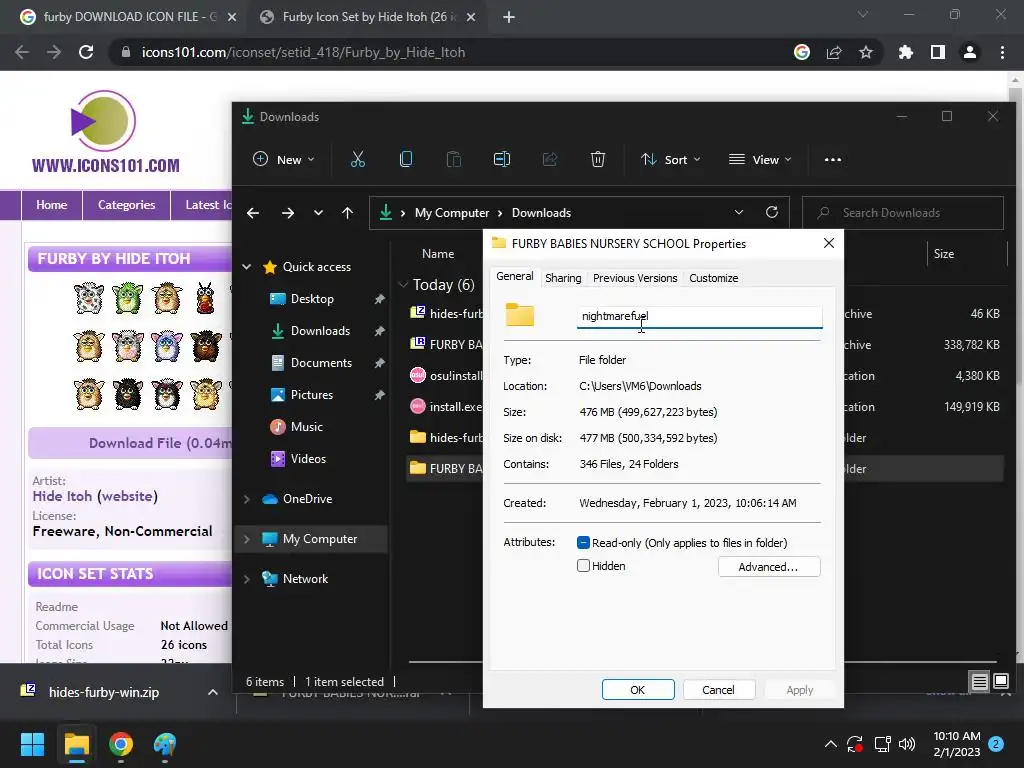Image resolution: width=1024 pixels, height=768 pixels.
Task: Refresh the Downloads folder view
Action: pos(772,212)
